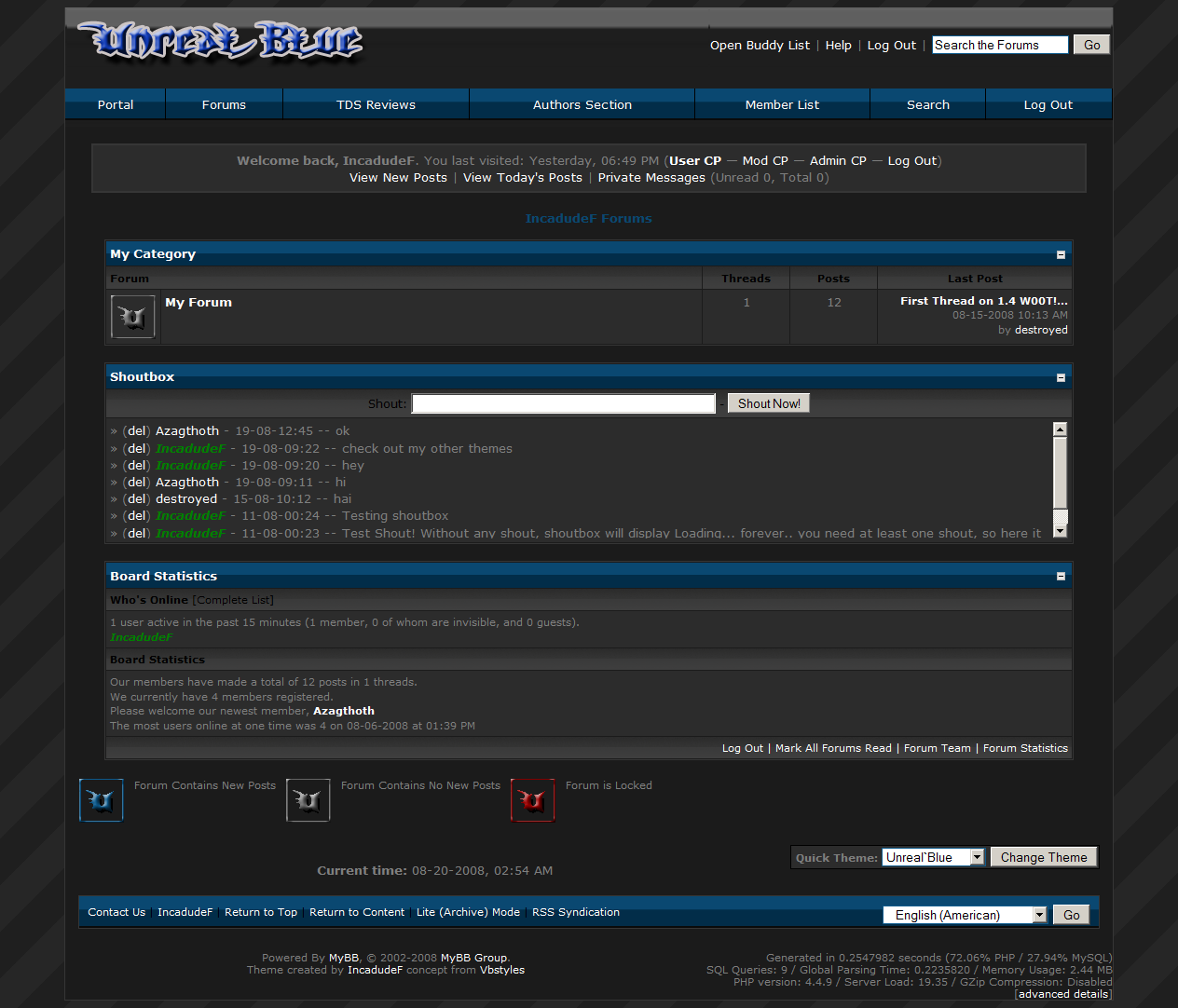Screen dimensions: 1178x1008
Task: Click Return to Top link
Action: click(x=261, y=912)
